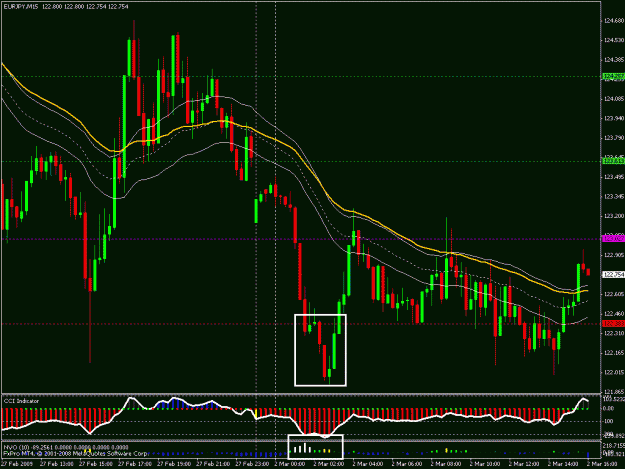Click the 0.00 level on CCI scale
Image resolution: width=625 pixels, height=469 pixels.
pyautogui.click(x=609, y=408)
